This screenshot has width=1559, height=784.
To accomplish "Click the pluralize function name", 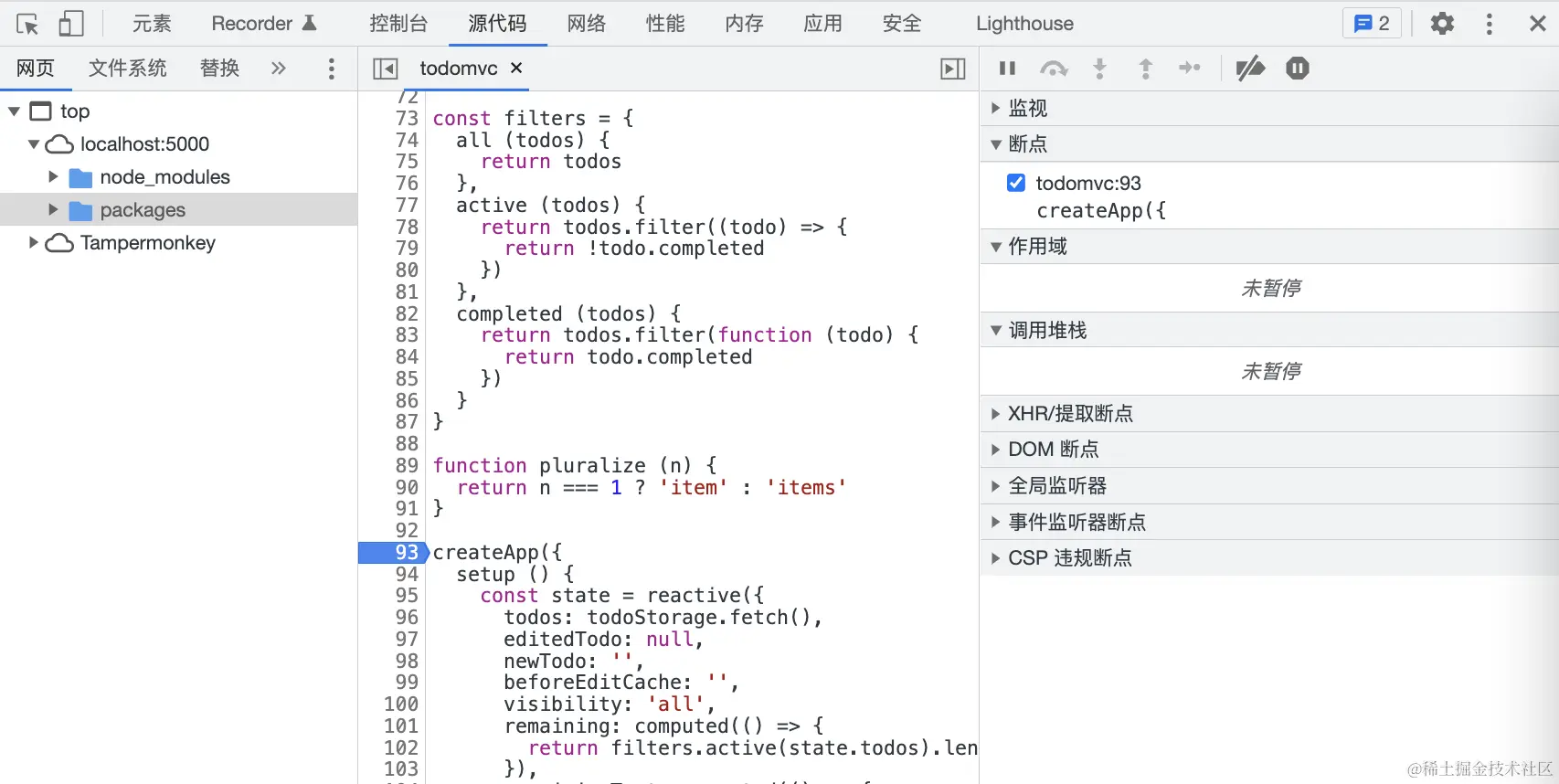I will click(x=592, y=466).
